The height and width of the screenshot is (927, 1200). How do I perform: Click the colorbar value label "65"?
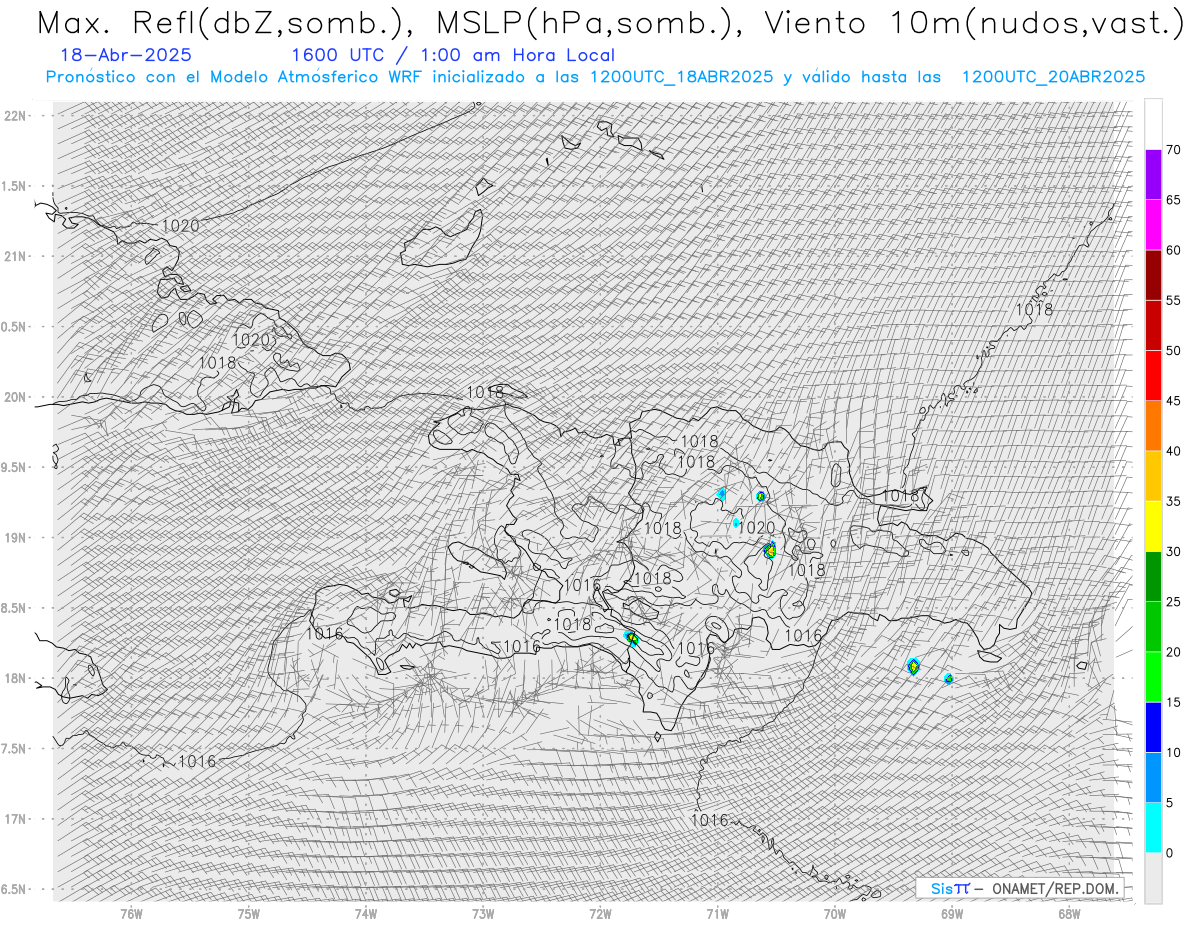pyautogui.click(x=1173, y=200)
